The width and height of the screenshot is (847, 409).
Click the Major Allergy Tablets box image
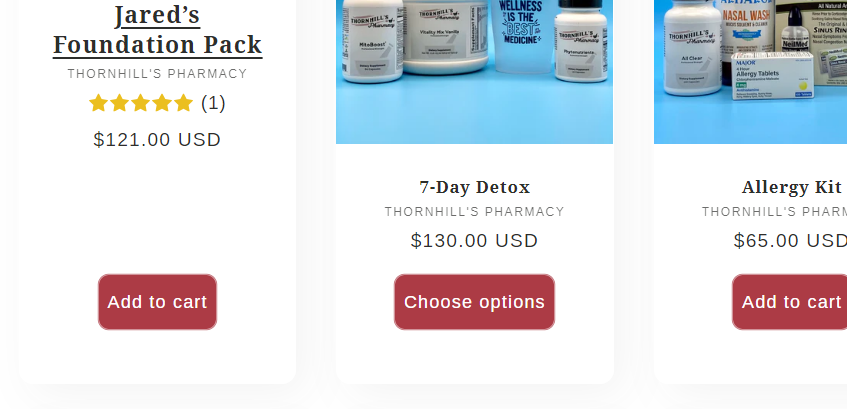773,76
